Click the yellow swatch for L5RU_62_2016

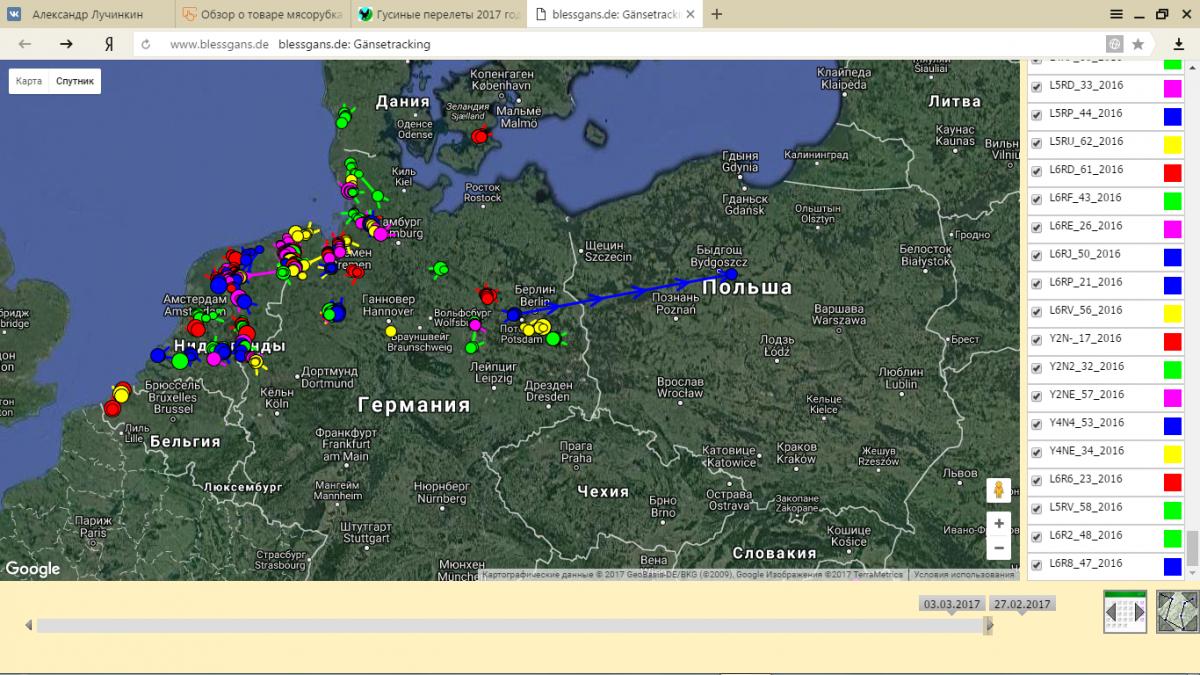[x=1172, y=144]
